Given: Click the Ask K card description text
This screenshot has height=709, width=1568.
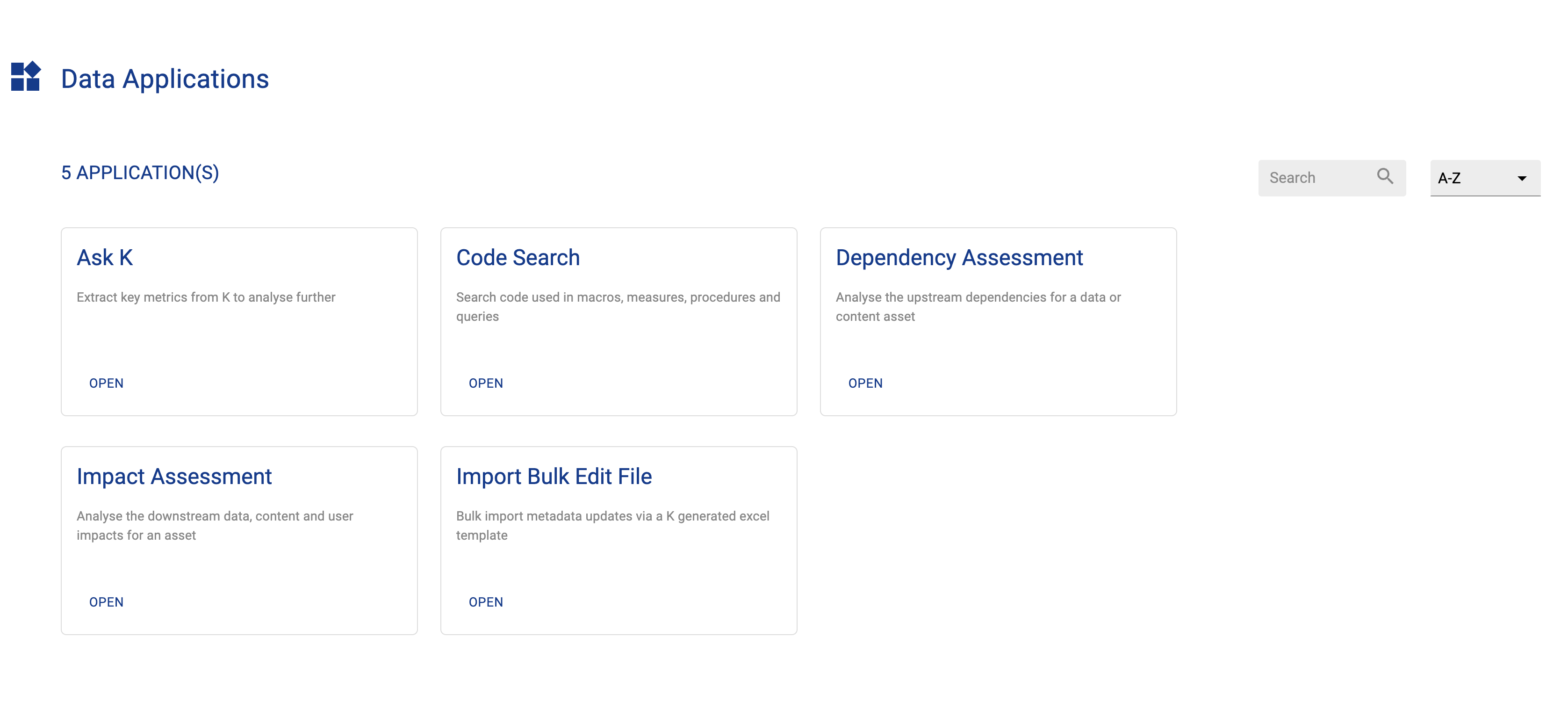Looking at the screenshot, I should point(205,297).
